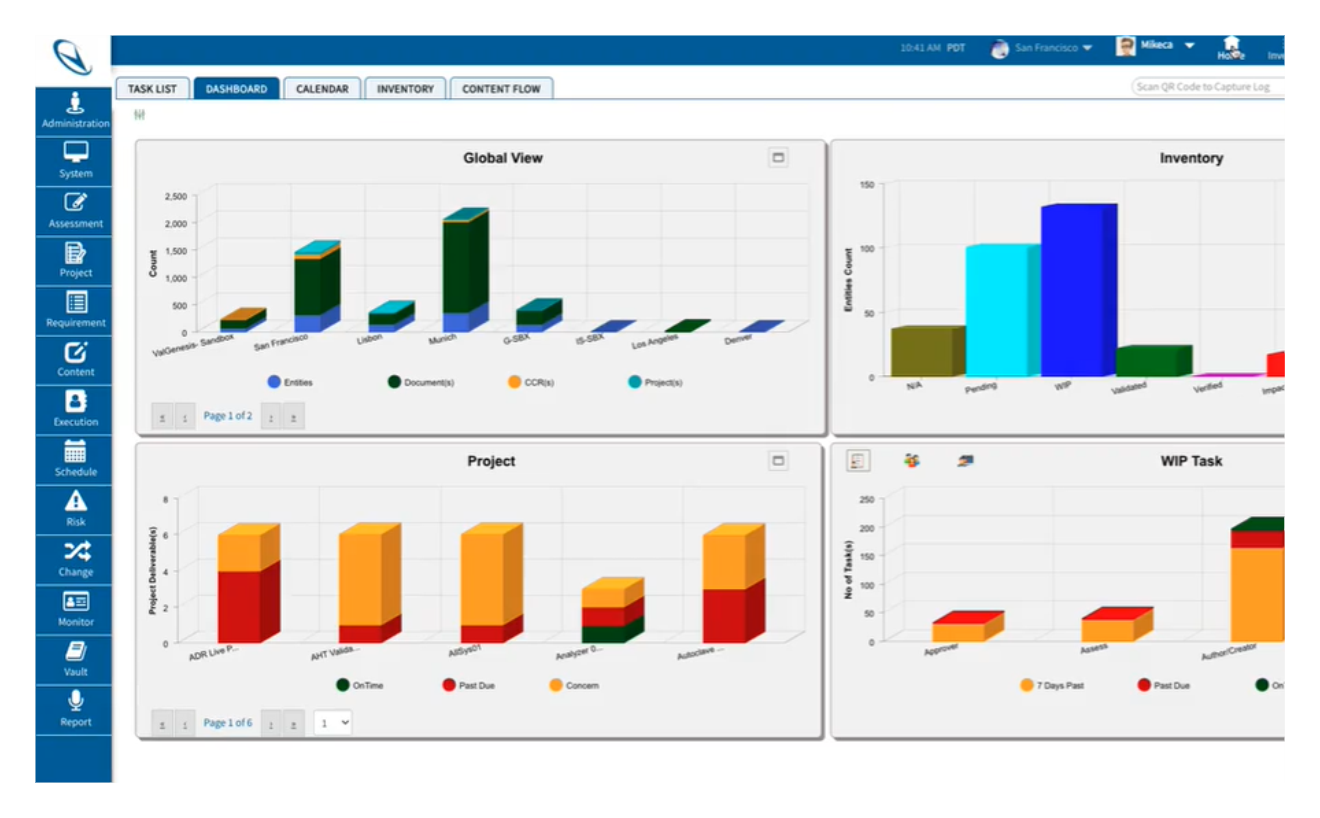Open dashboard filter settings icon below tabs

point(139,115)
